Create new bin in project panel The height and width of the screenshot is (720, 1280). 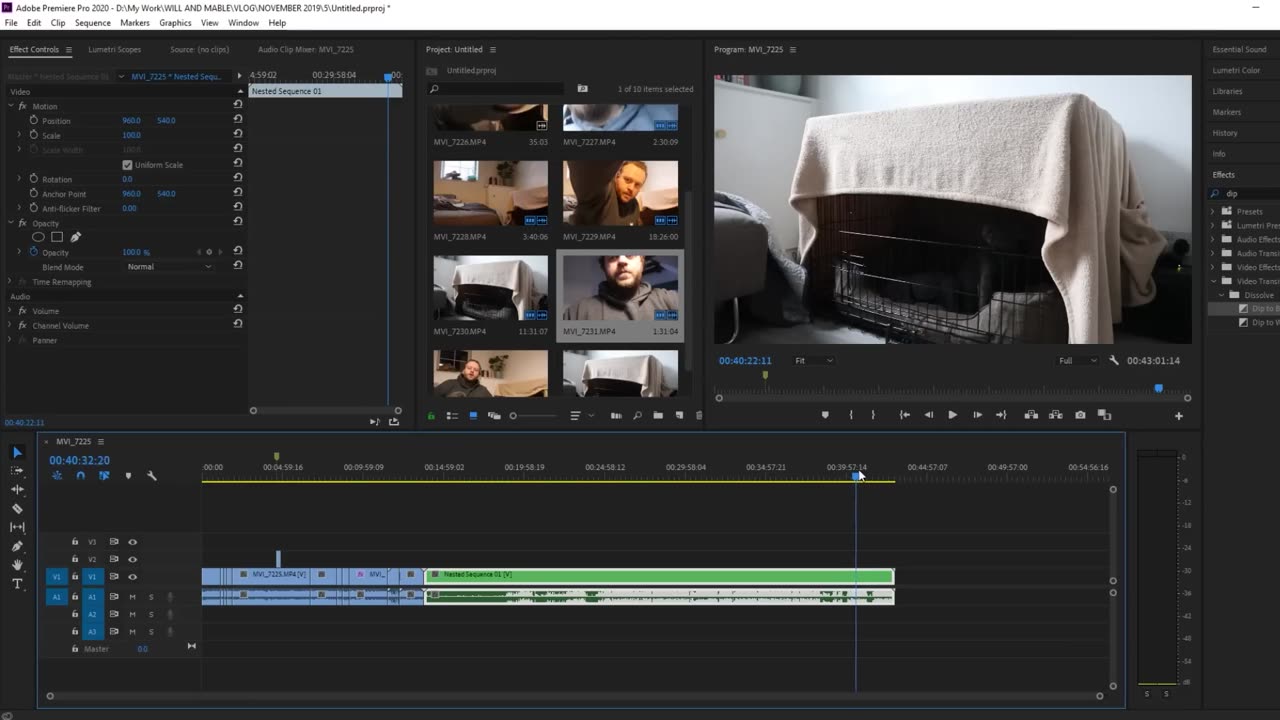coord(658,415)
